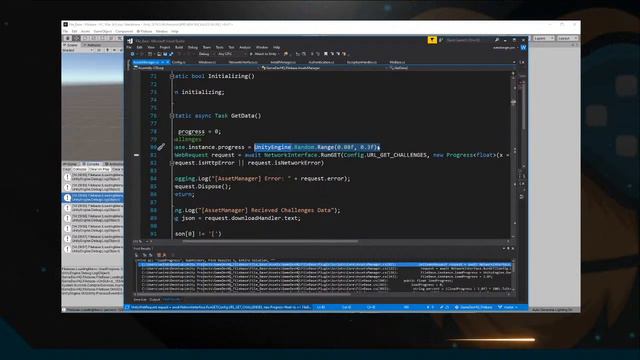This screenshot has width=640, height=360.
Task: Click 'request.Dispose();' on line 85
Action: pyautogui.click(x=203, y=187)
